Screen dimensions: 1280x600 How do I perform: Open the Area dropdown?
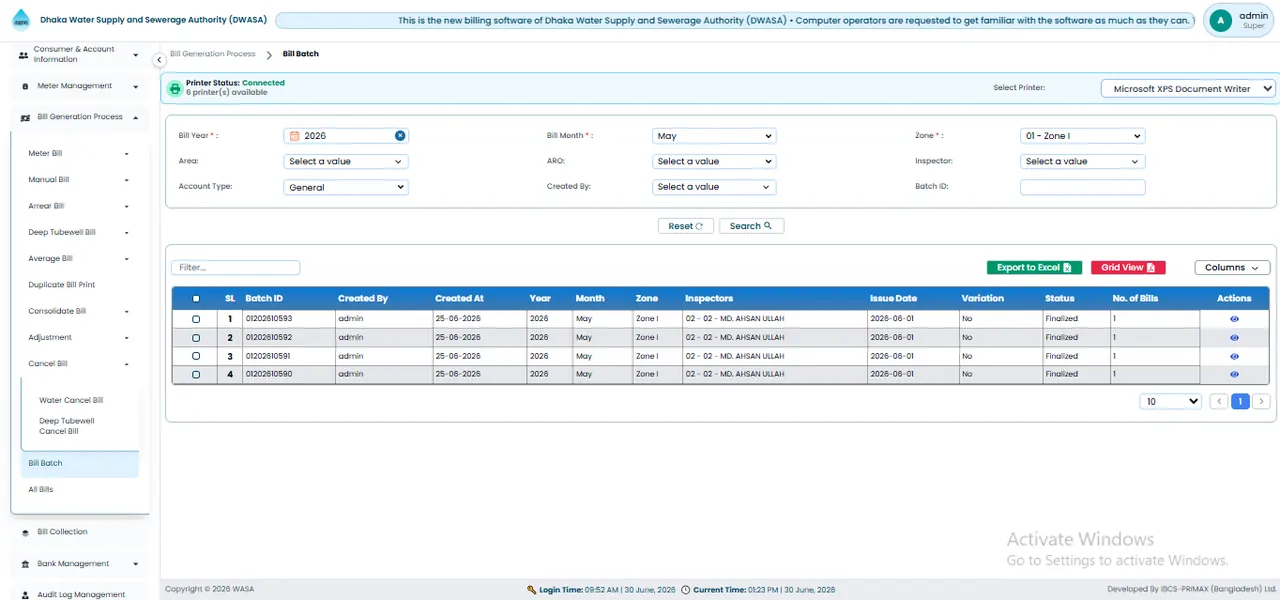click(346, 161)
